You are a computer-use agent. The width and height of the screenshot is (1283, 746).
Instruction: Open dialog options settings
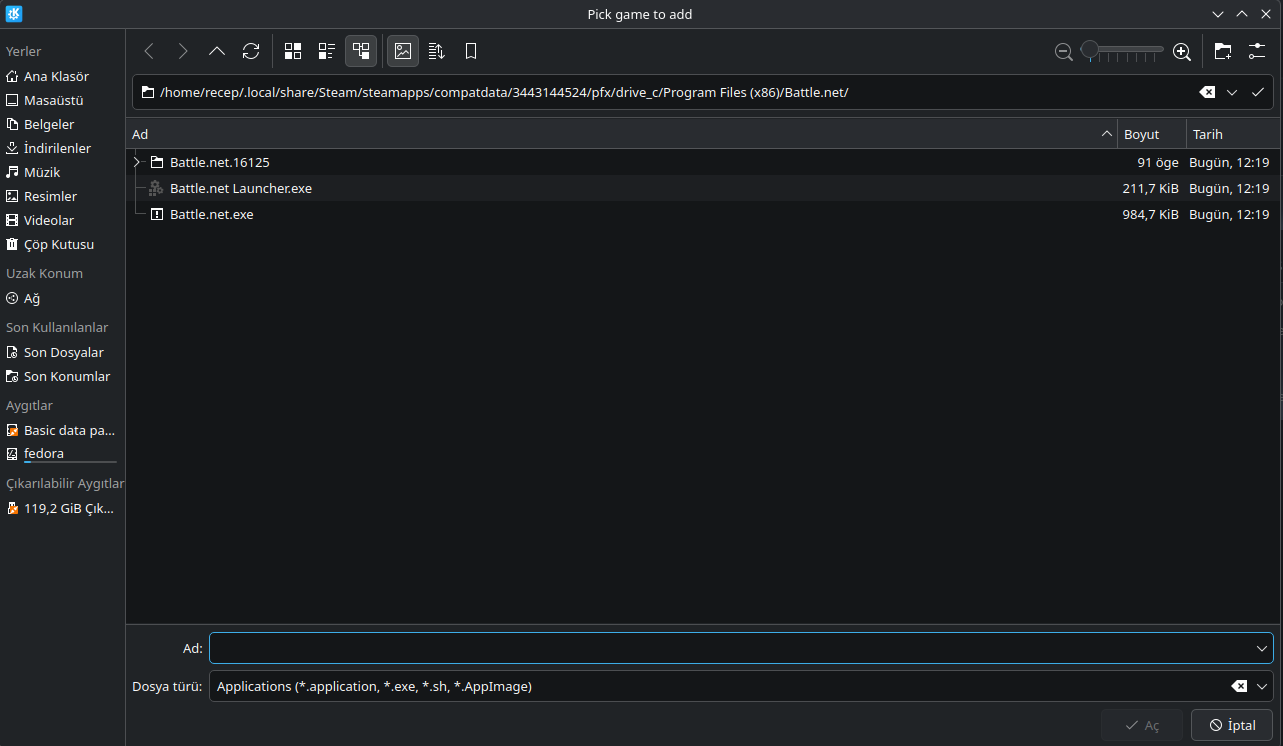(1257, 51)
